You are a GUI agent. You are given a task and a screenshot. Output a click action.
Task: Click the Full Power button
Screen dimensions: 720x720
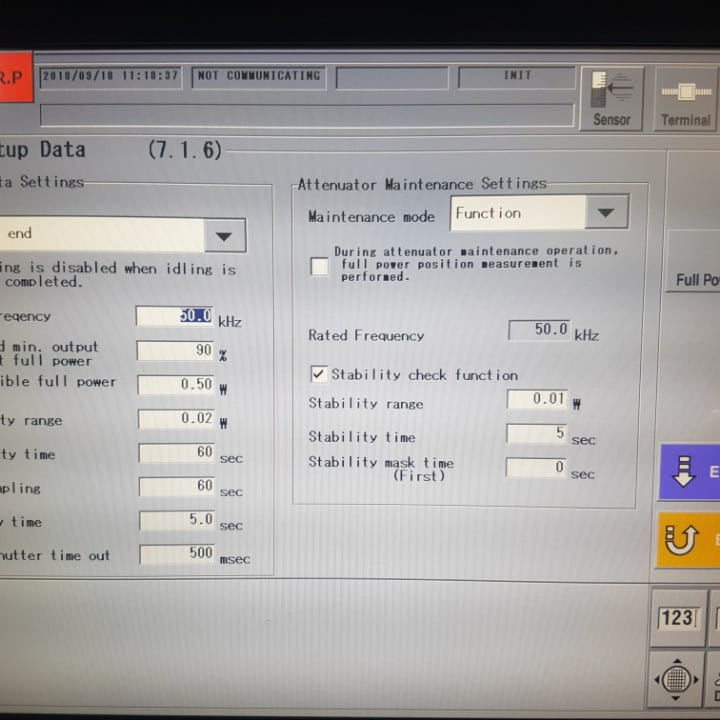pyautogui.click(x=696, y=280)
